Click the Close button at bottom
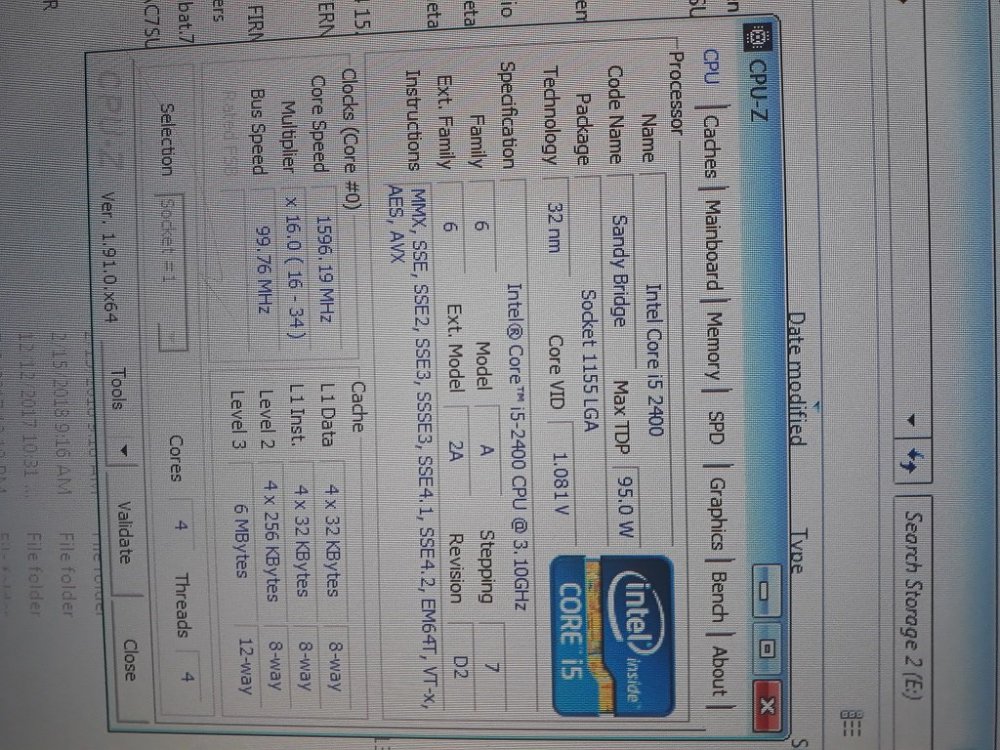The image size is (1000, 750). tap(130, 659)
